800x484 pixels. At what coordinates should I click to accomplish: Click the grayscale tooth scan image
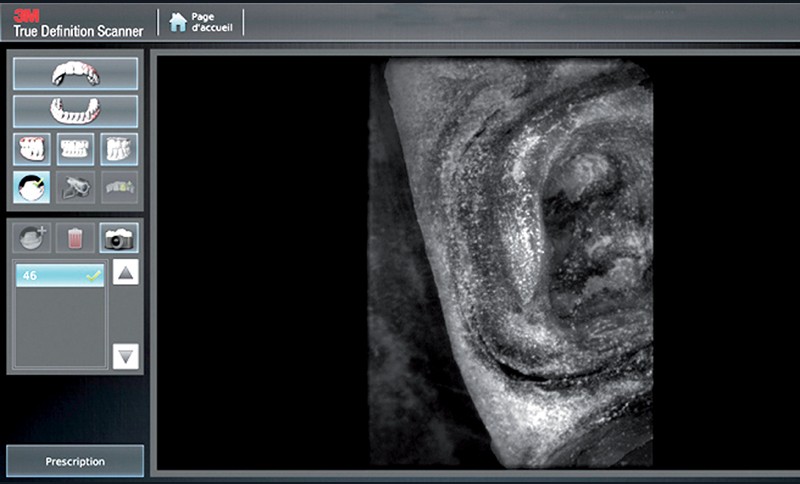[x=510, y=260]
